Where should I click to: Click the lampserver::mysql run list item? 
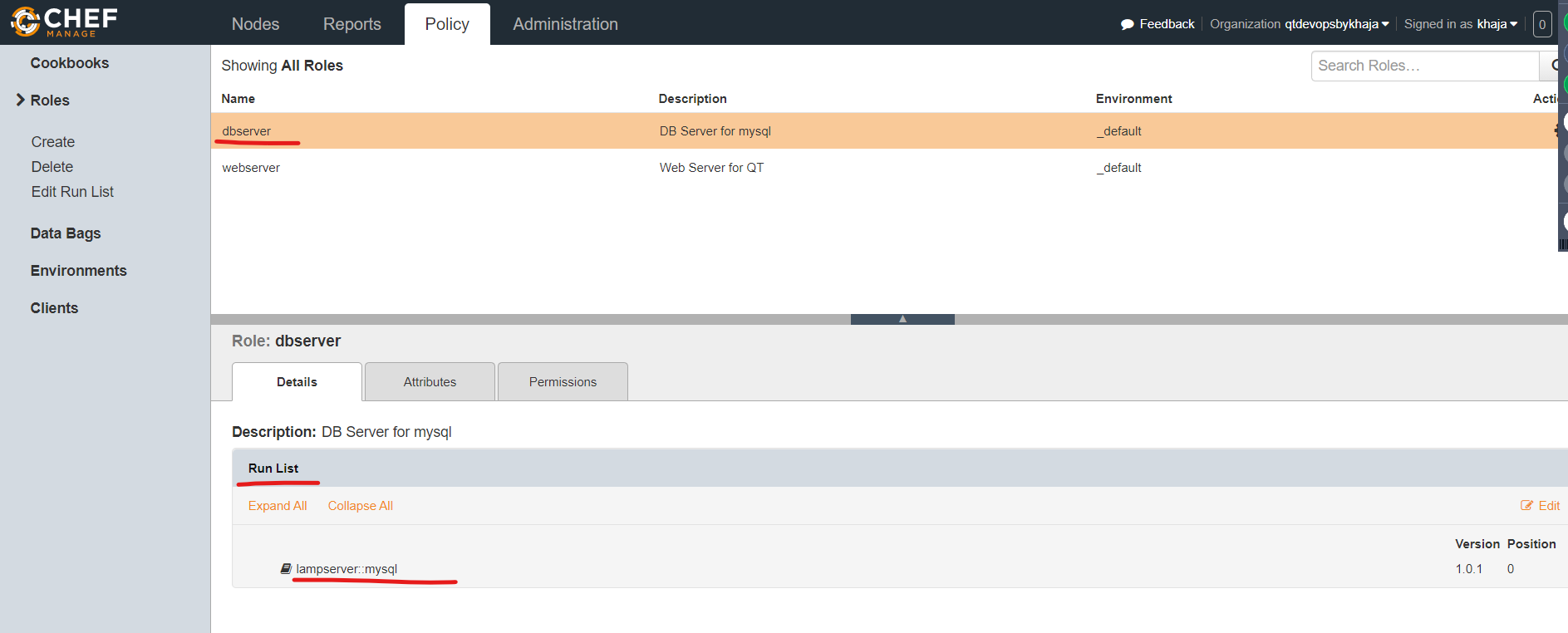tap(347, 569)
